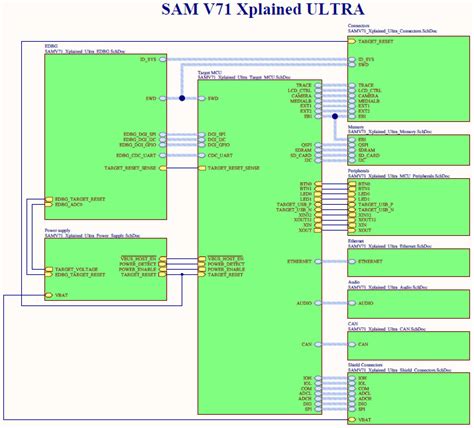Image resolution: width=474 pixels, height=428 pixels.
Task: Select ETHERNET port in Target MCU
Action: (x=318, y=261)
